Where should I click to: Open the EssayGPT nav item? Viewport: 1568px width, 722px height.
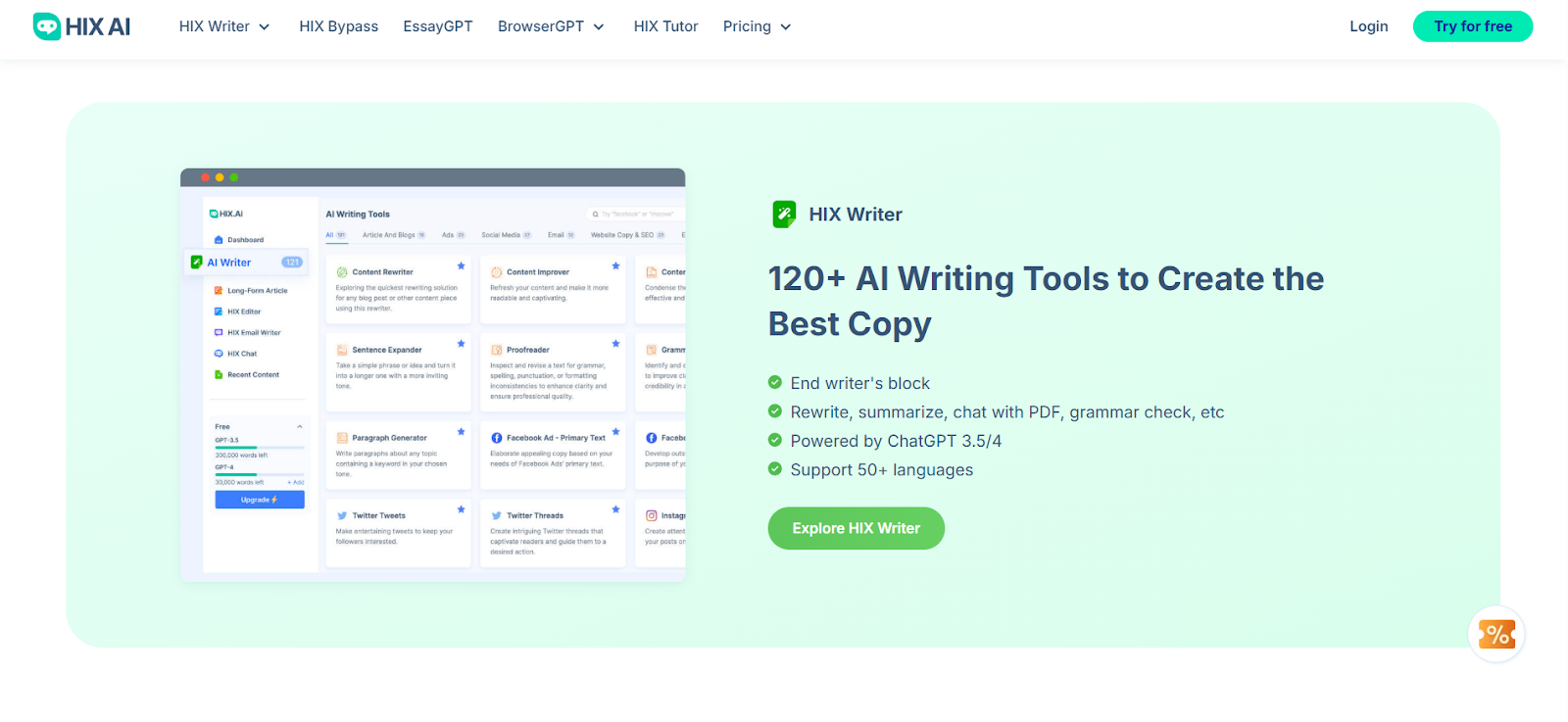click(x=438, y=26)
